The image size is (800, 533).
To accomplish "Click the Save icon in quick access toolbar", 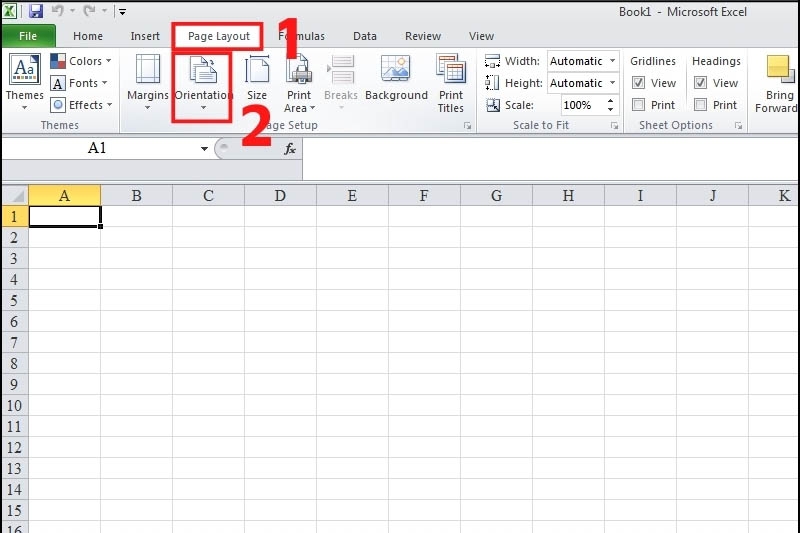I will click(35, 11).
